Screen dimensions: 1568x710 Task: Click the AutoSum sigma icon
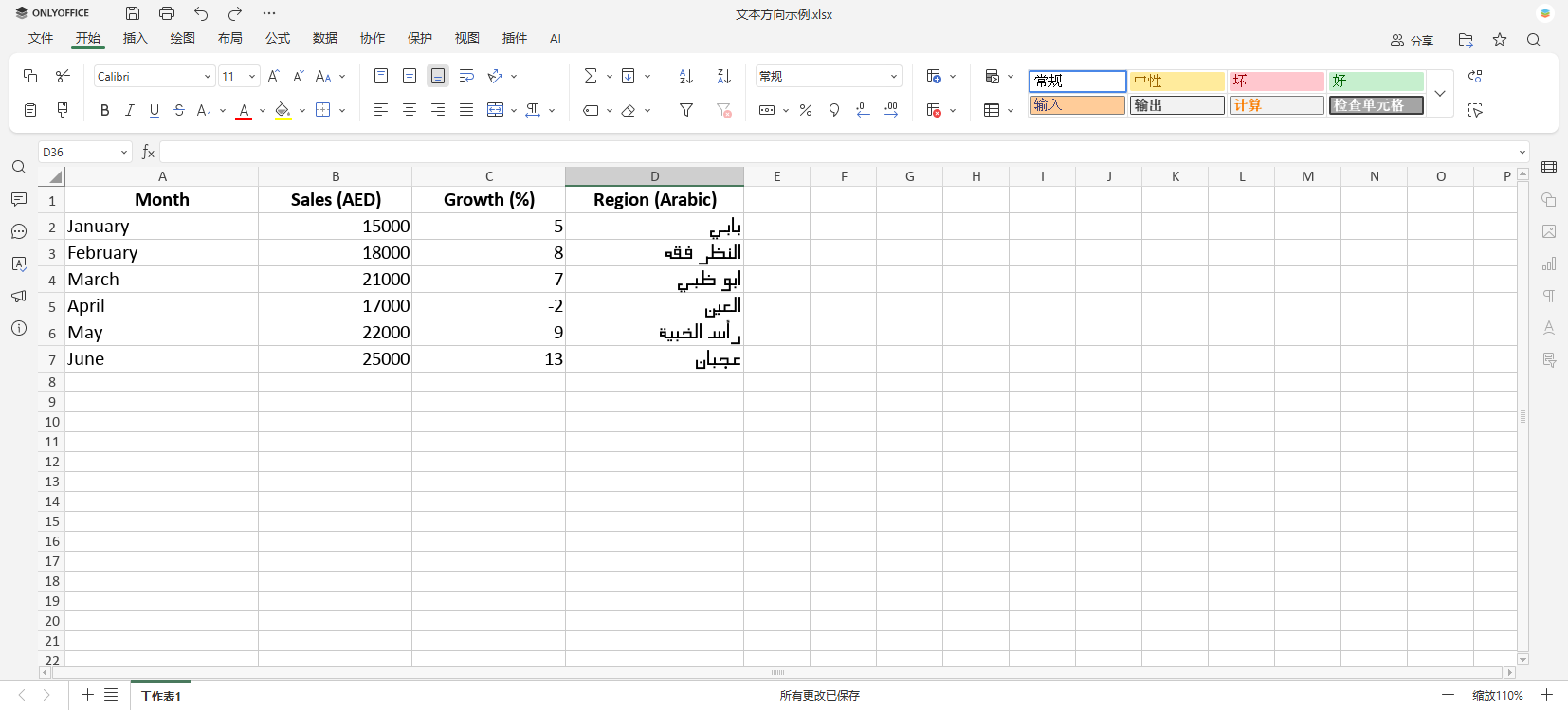point(591,76)
